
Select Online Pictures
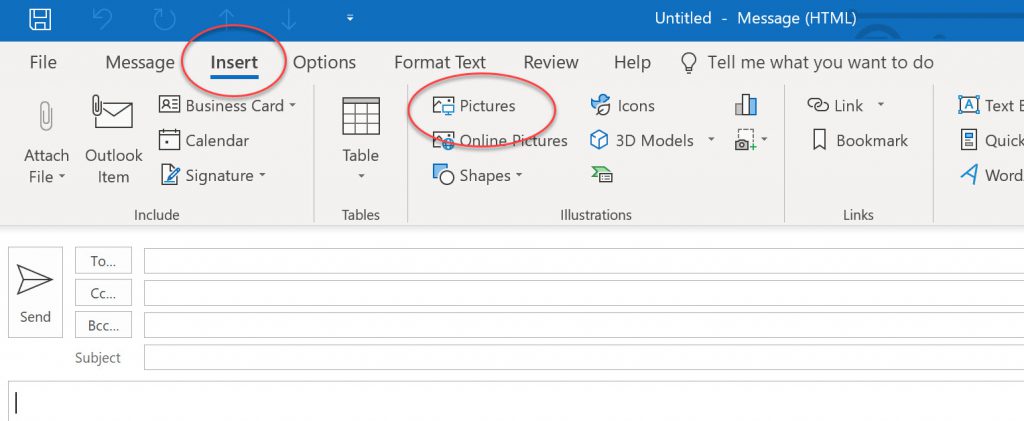click(x=500, y=140)
